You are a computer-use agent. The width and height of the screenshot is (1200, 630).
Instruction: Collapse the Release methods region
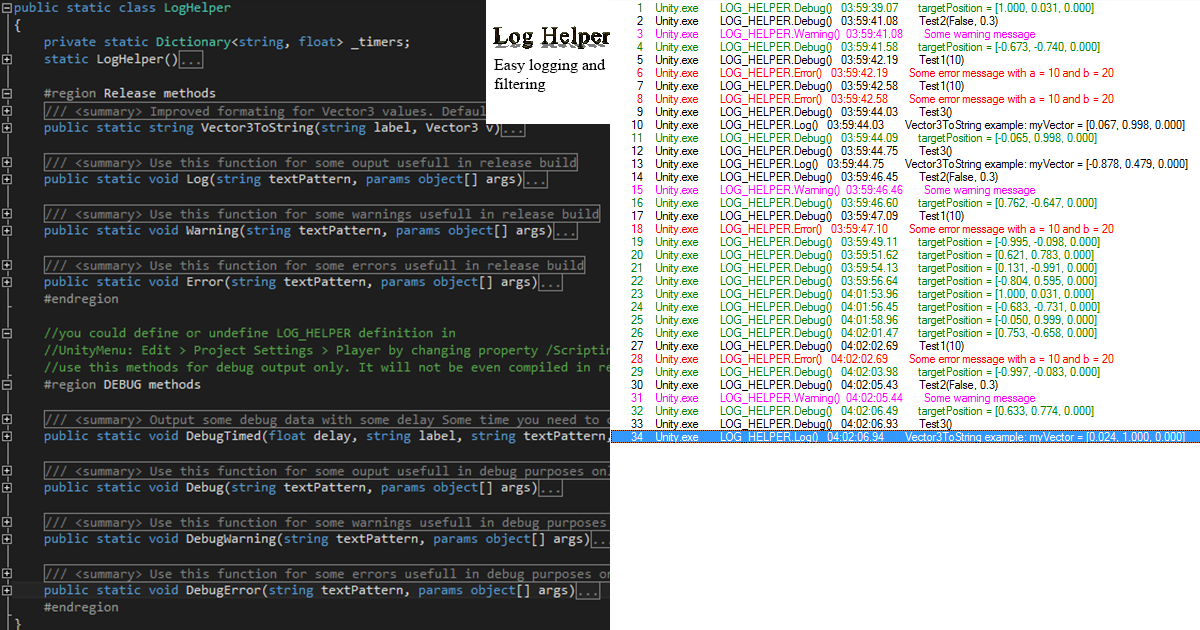7,92
